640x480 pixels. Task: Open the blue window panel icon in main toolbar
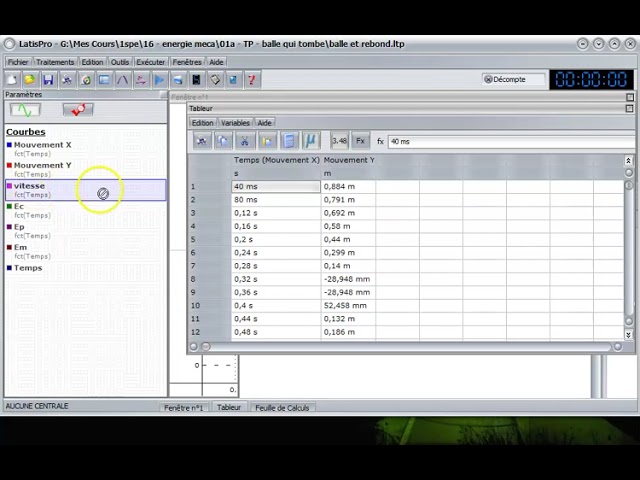104,80
